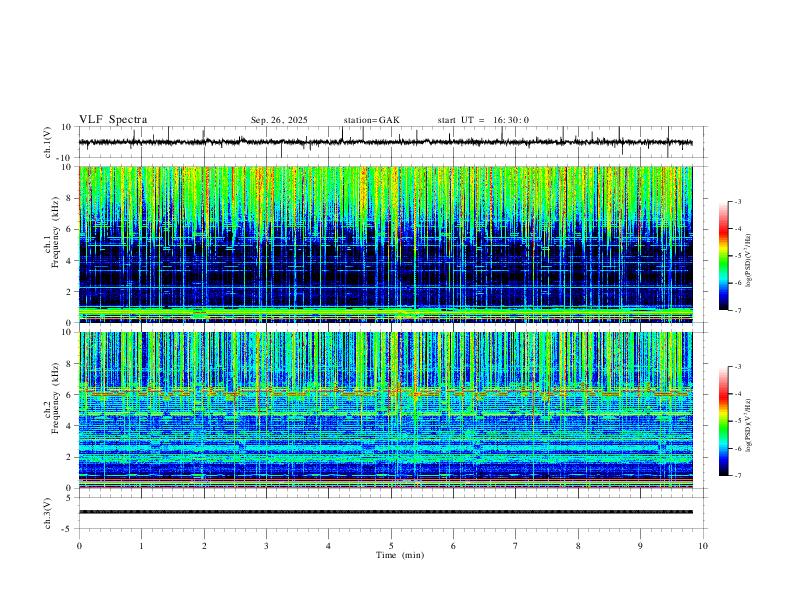Click the ch.1 Frequency (kHz) axis label

52,231
